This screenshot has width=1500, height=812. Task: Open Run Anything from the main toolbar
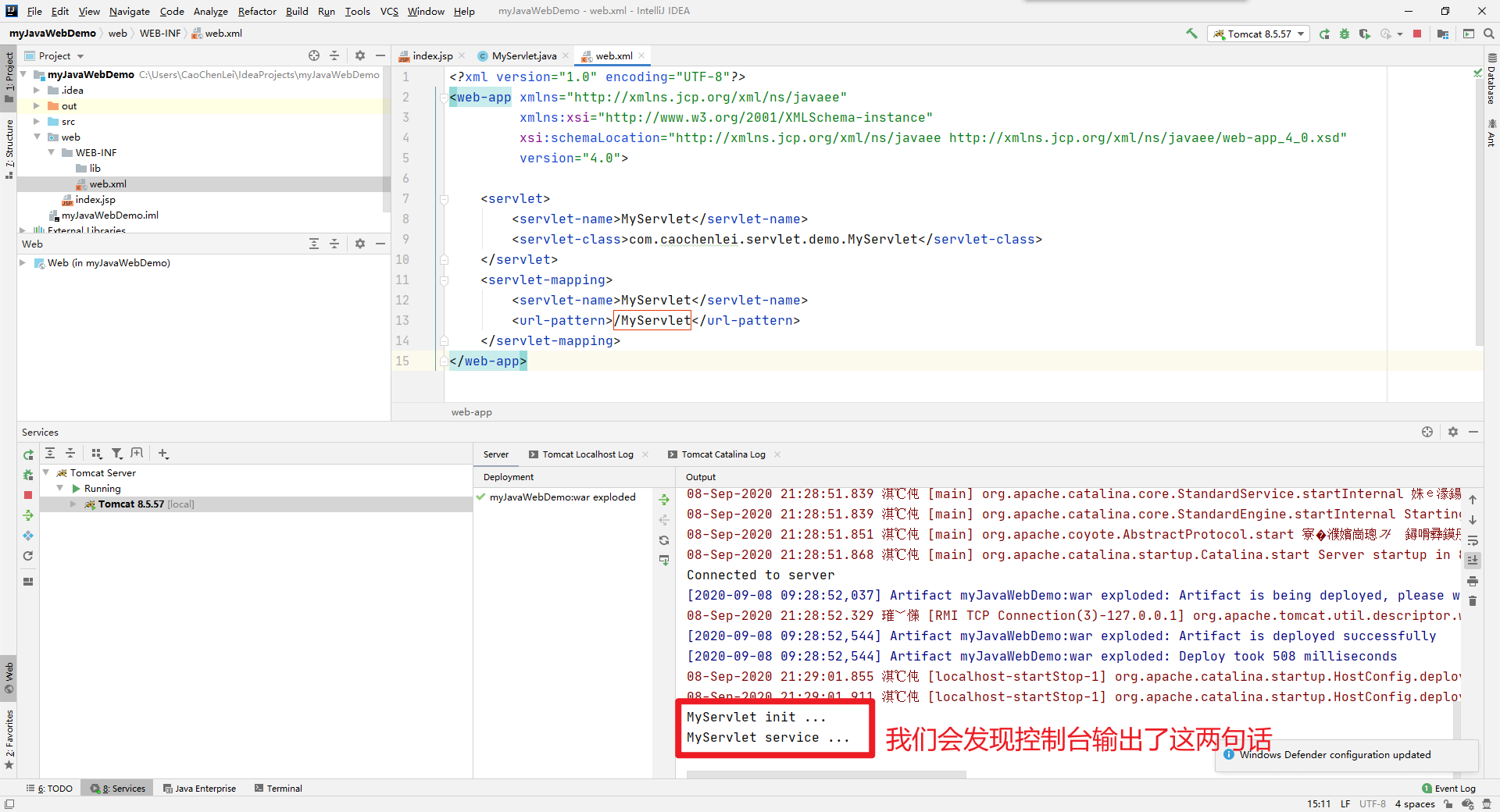pos(1469,34)
